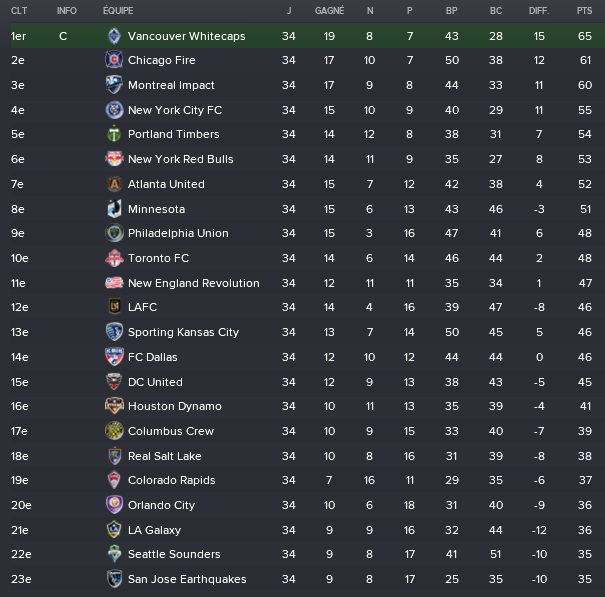
Task: Select the Atlanta United badge icon
Action: pyautogui.click(x=114, y=184)
